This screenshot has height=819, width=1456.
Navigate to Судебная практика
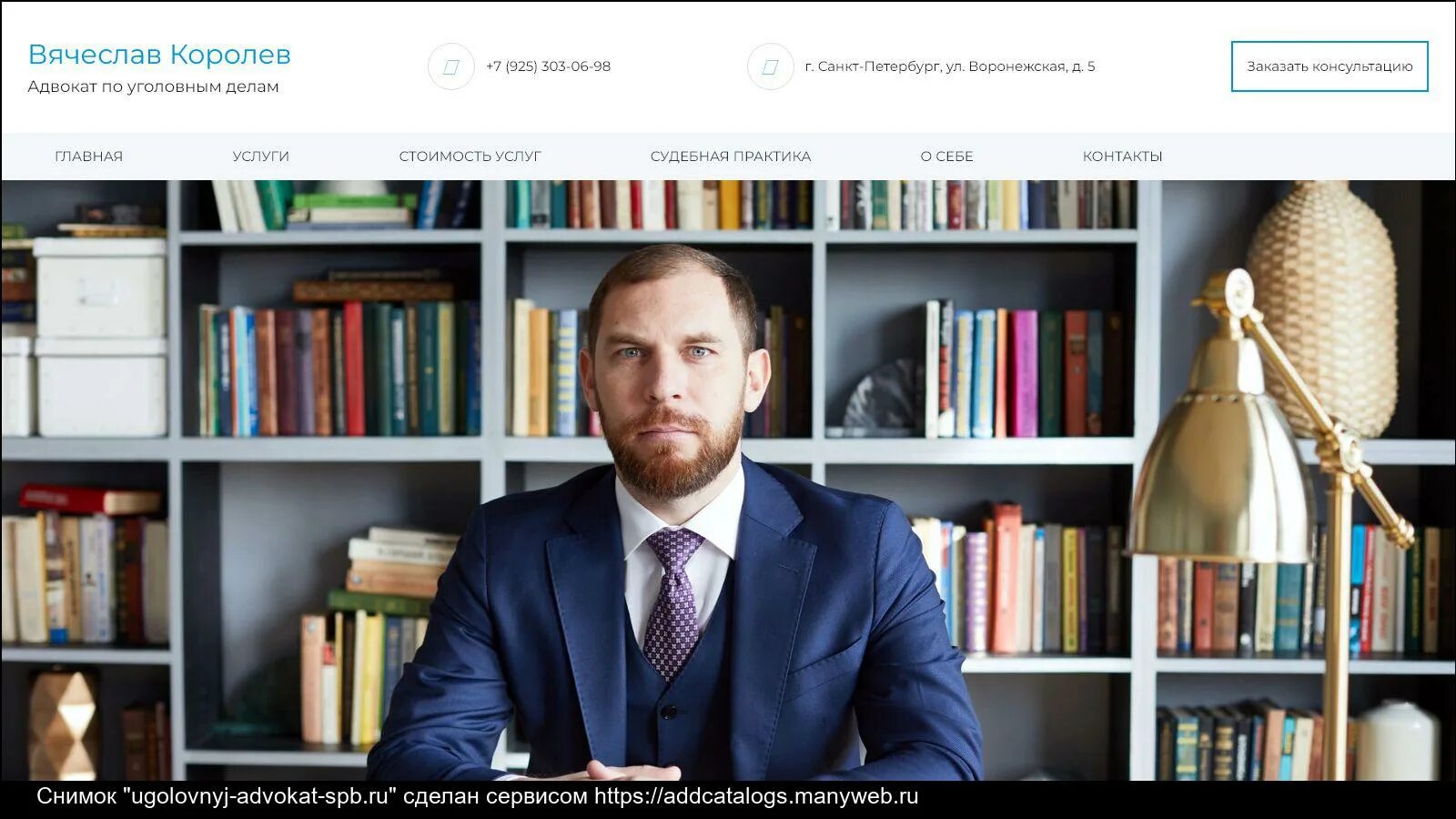[x=730, y=157]
